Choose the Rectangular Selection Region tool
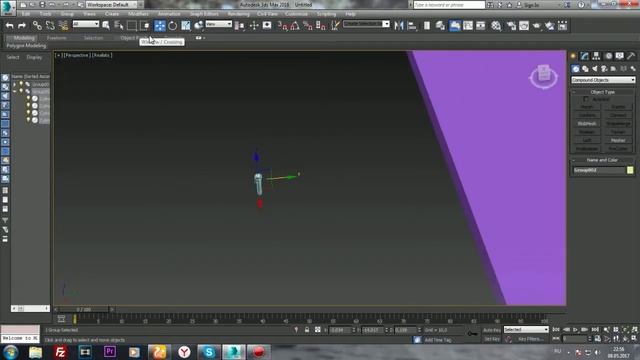Image resolution: width=640 pixels, height=360 pixels. tap(132, 26)
